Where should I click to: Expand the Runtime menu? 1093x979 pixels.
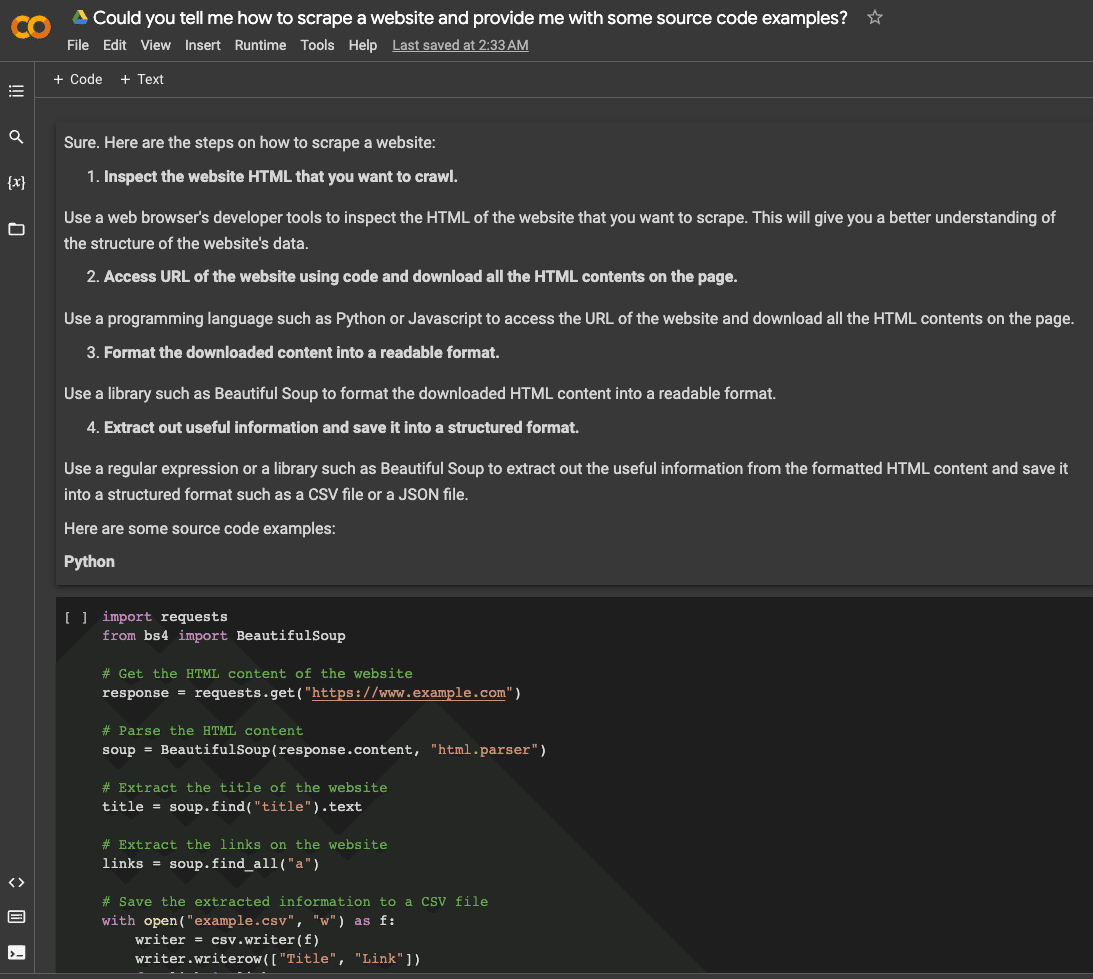click(260, 45)
